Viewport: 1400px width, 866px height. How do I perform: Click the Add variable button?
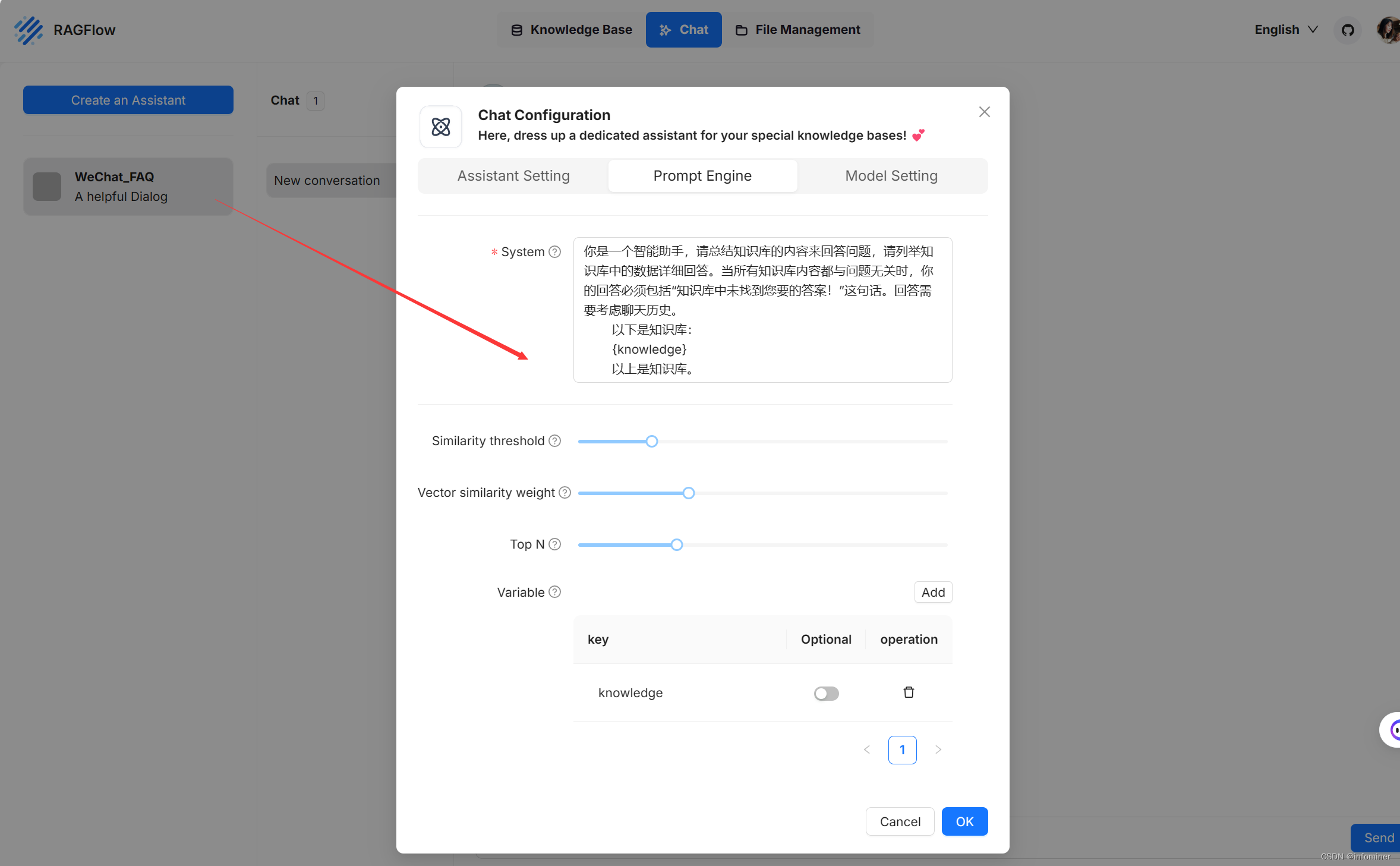point(932,592)
